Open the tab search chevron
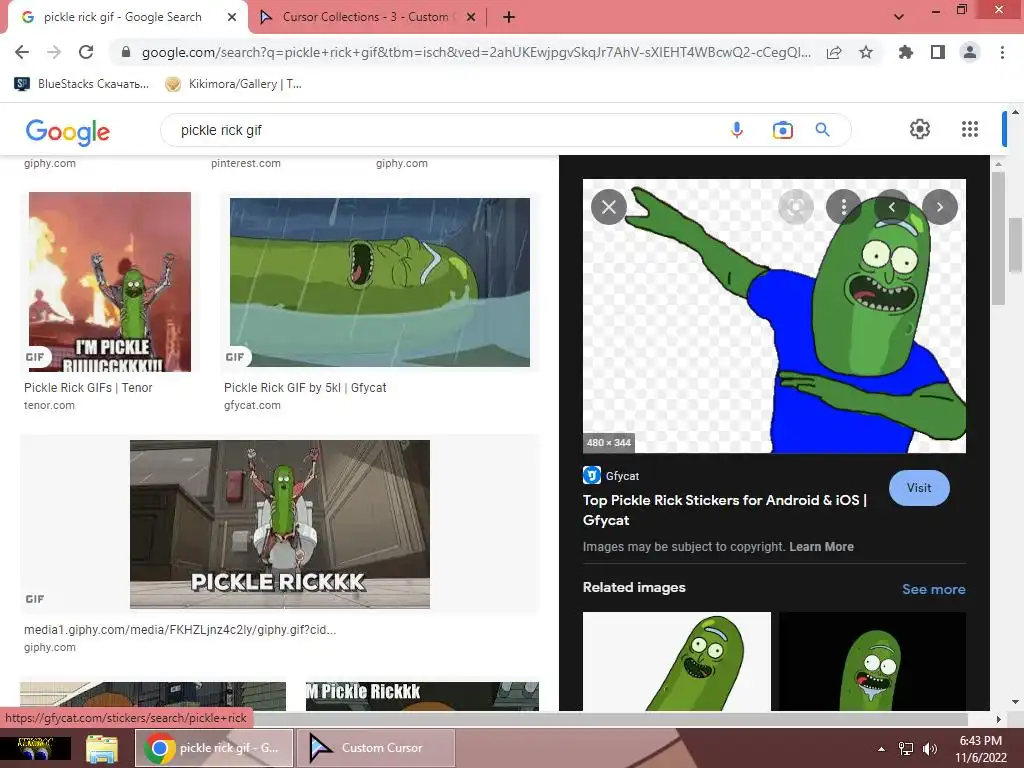Image resolution: width=1024 pixels, height=768 pixels. (899, 17)
